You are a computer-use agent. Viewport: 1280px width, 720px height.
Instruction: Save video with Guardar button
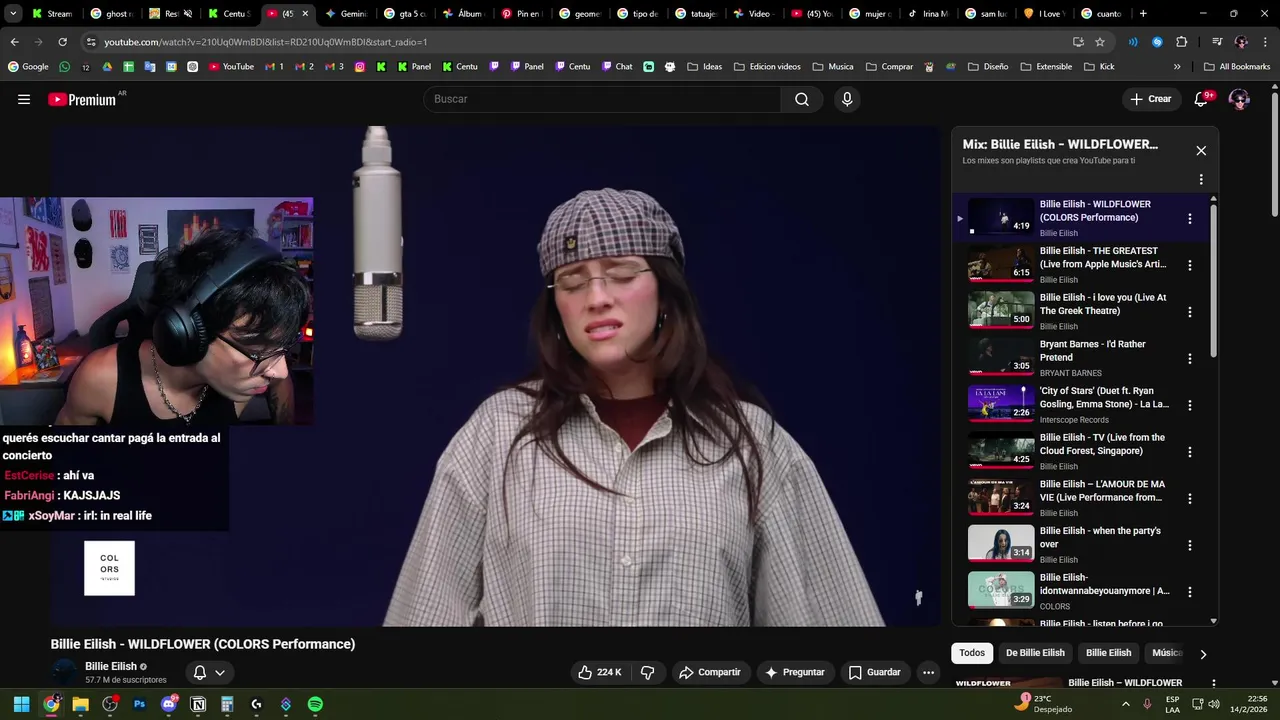tap(875, 672)
